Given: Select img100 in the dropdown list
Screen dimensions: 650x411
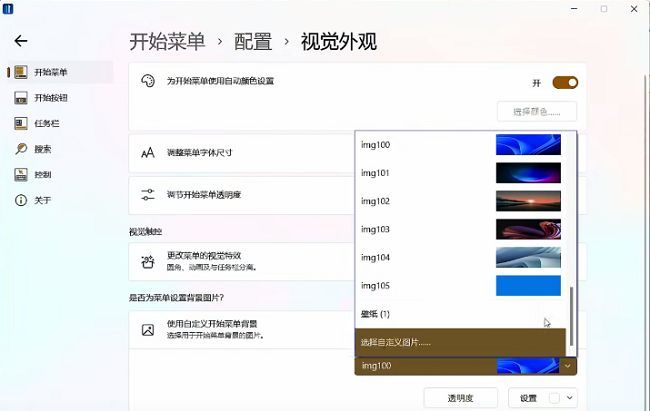Looking at the screenshot, I should 462,145.
